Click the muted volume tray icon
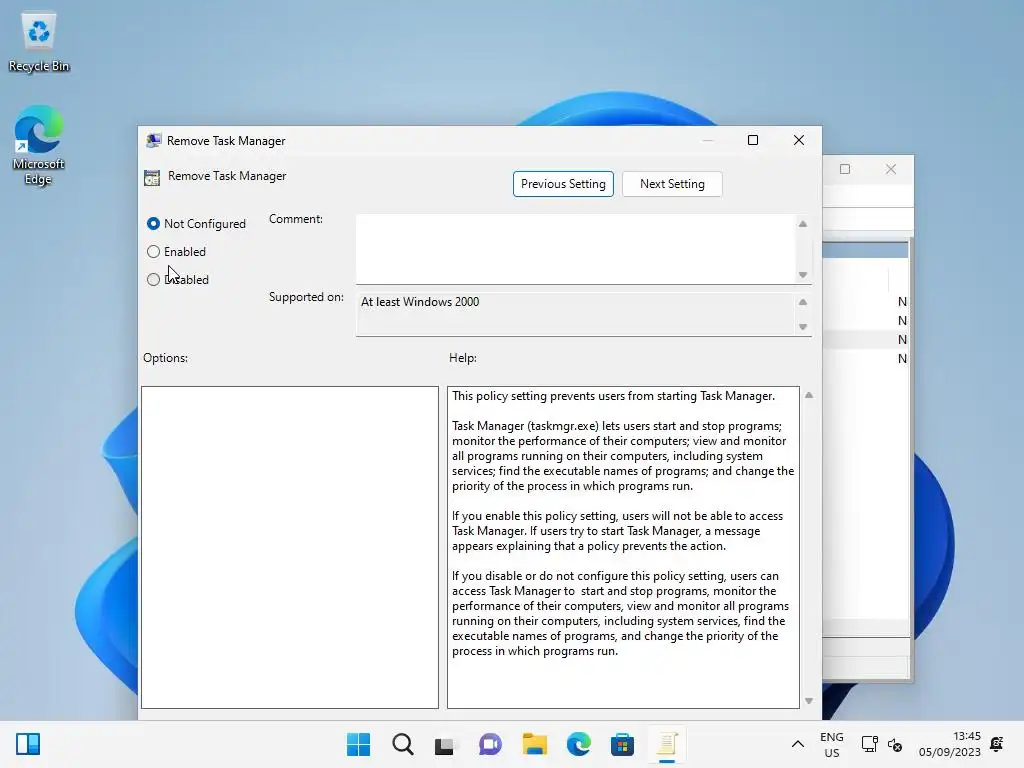The width and height of the screenshot is (1024, 768). (x=895, y=744)
